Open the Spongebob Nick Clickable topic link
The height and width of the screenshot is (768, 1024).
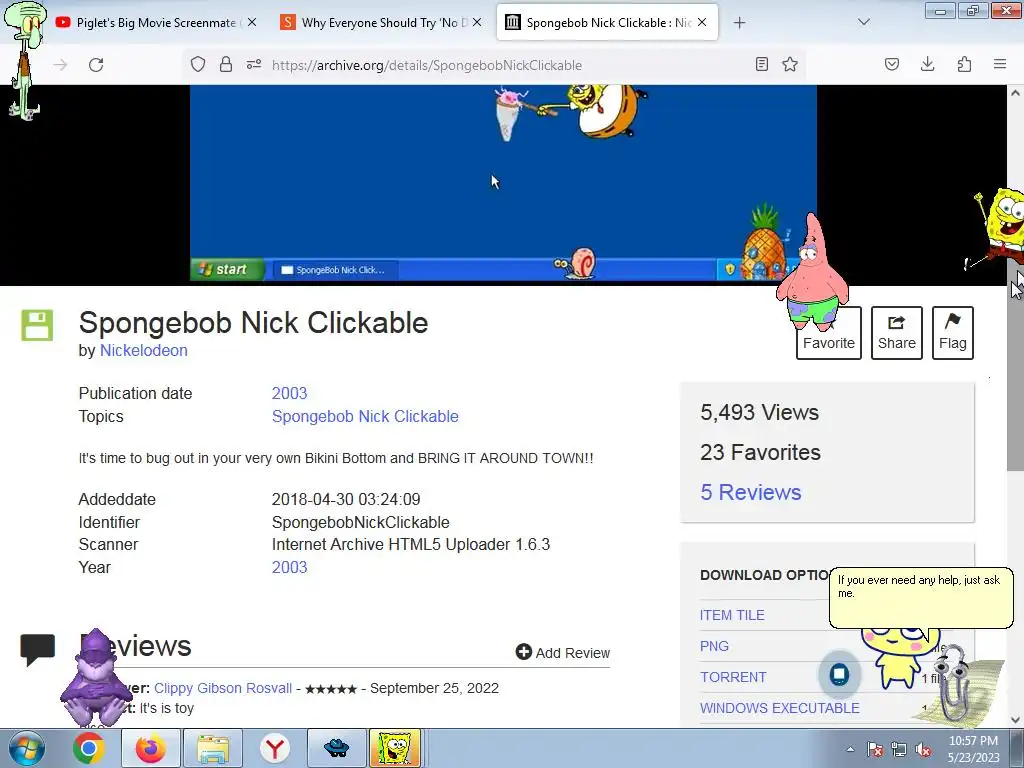point(365,416)
